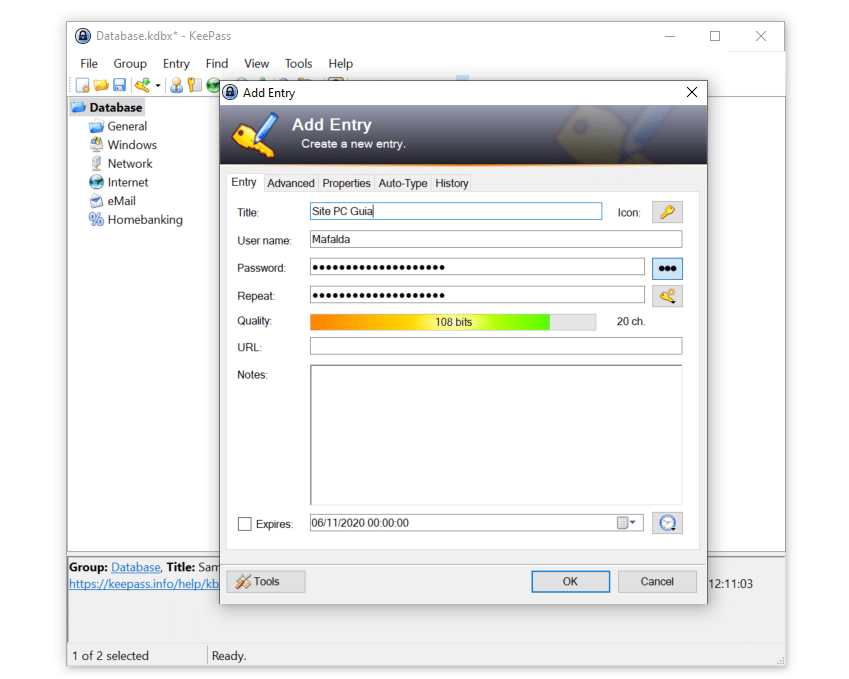Open the Tools menu in menu bar

tap(298, 63)
